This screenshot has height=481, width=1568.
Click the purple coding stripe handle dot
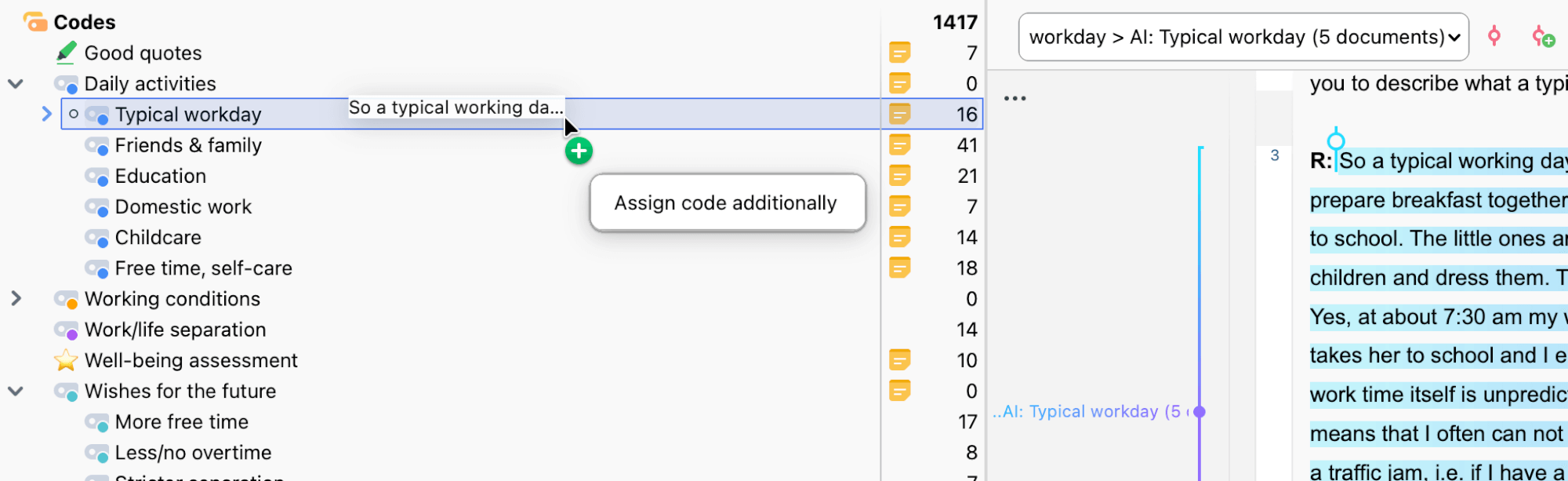point(1200,411)
